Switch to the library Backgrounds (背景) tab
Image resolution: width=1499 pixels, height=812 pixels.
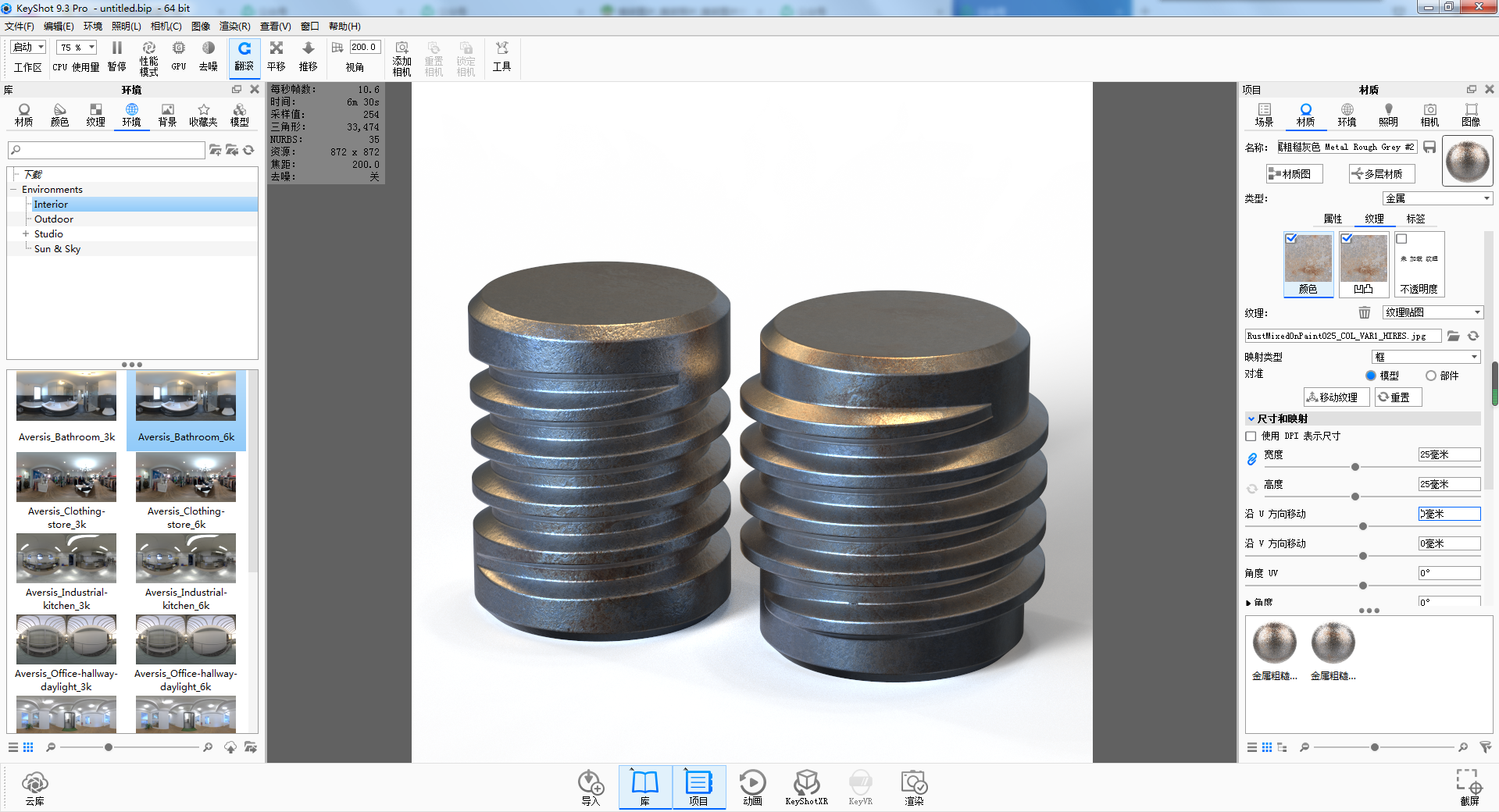(167, 115)
